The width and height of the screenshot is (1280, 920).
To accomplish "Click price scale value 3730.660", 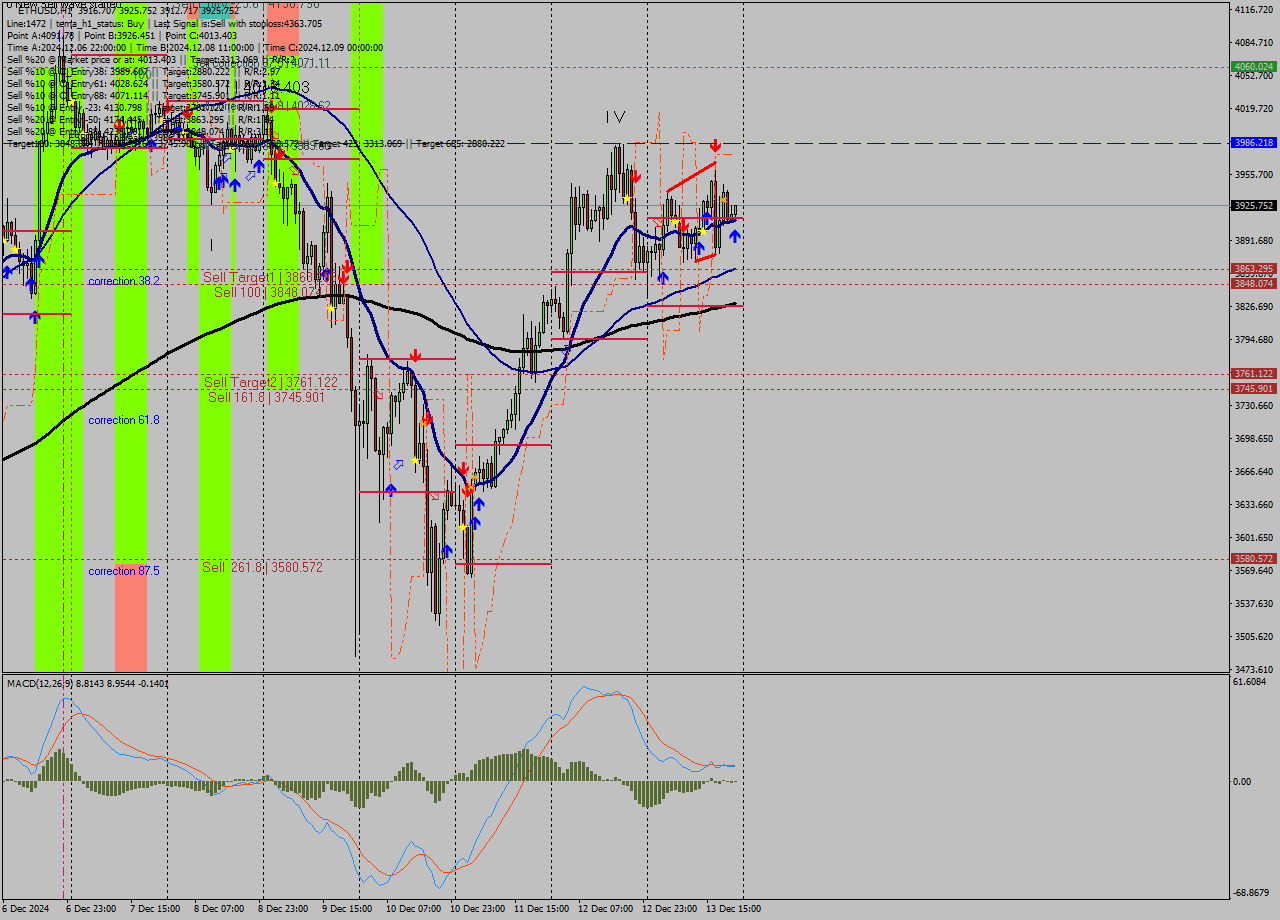I will pyautogui.click(x=1254, y=405).
